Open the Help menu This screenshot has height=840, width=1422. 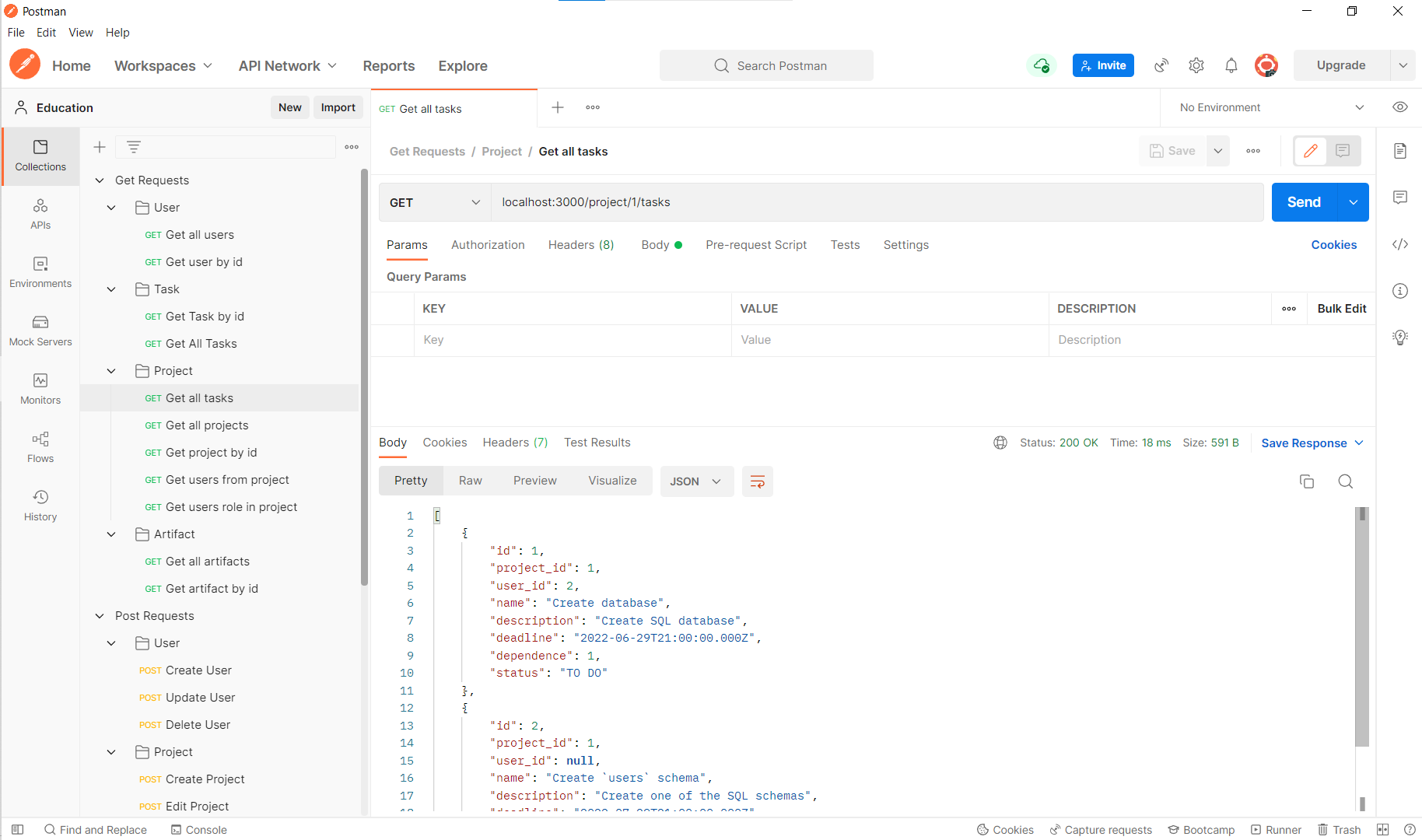click(117, 32)
